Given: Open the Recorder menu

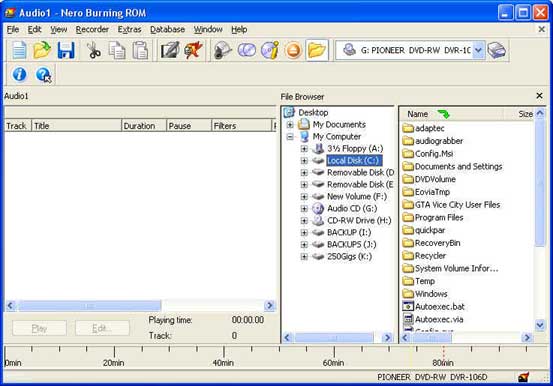Looking at the screenshot, I should pos(92,30).
